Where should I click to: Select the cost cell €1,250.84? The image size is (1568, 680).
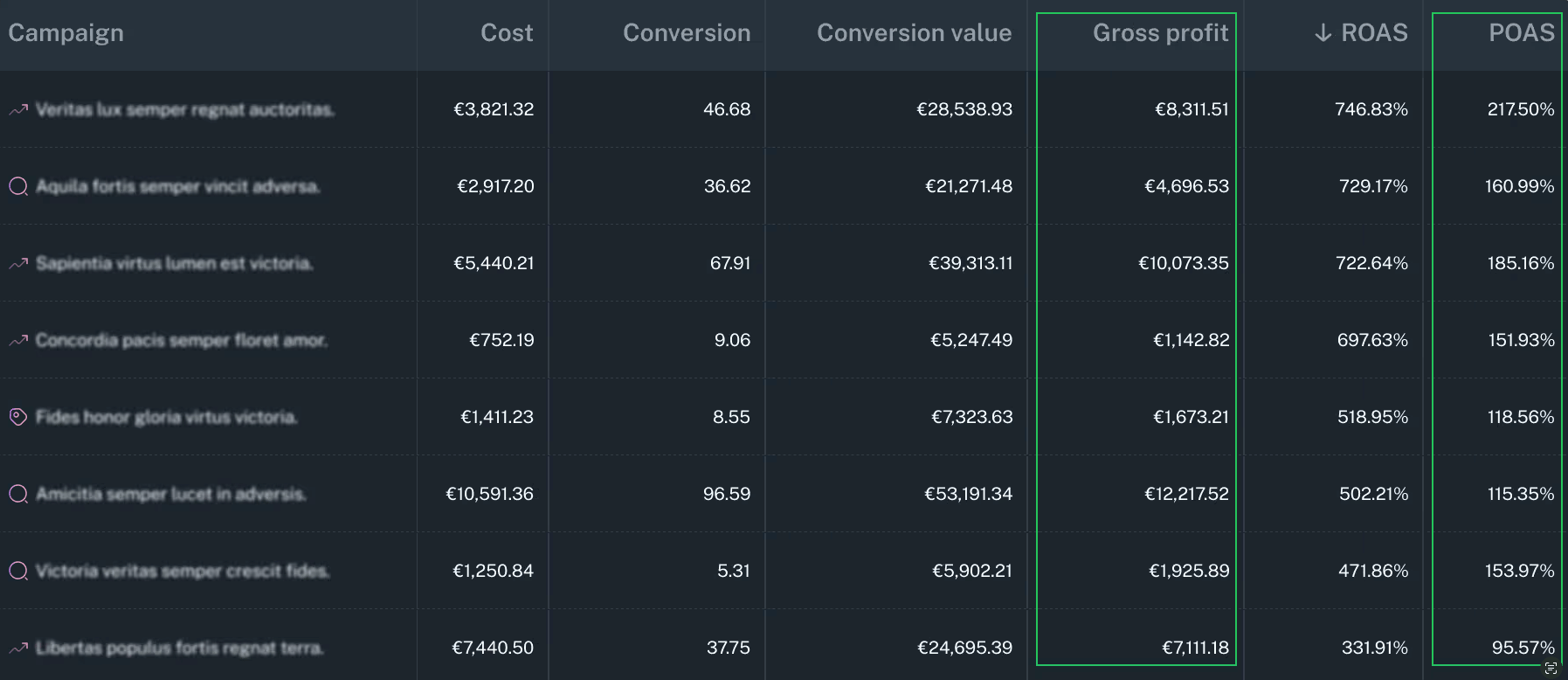(x=493, y=571)
